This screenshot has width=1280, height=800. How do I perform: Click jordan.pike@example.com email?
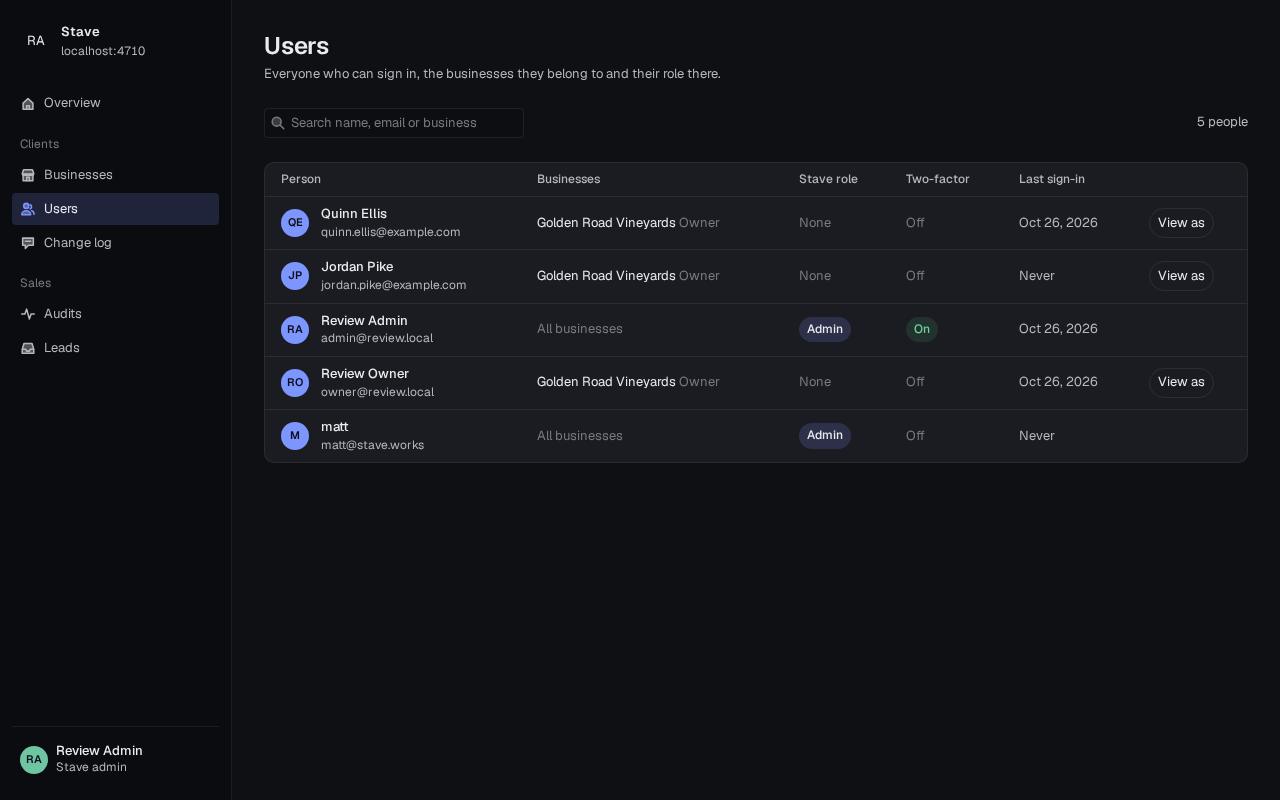[394, 285]
